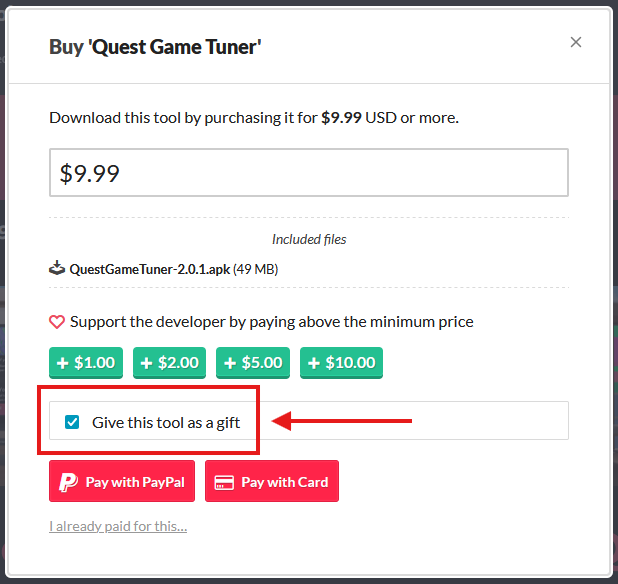Click the 'Give this tool as a gift' label
This screenshot has width=618, height=584.
click(x=166, y=422)
